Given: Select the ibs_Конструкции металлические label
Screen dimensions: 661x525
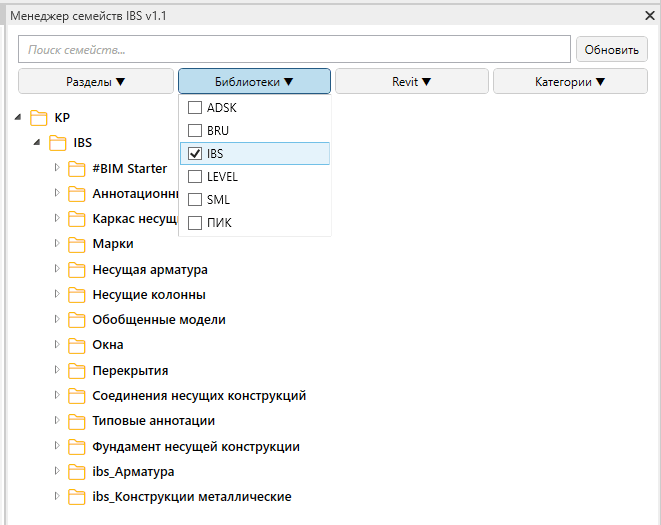Looking at the screenshot, I should (192, 497).
